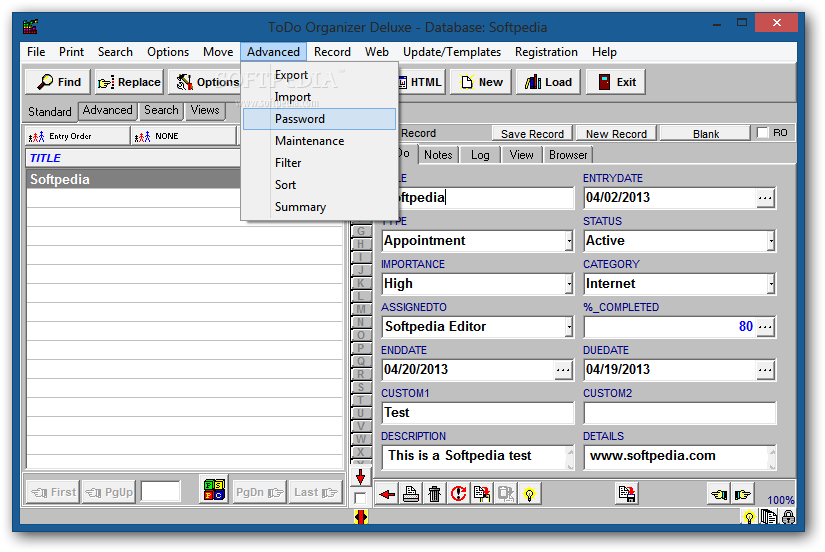Click the colored FSFC blocks icon
The width and height of the screenshot is (825, 552).
(x=214, y=489)
